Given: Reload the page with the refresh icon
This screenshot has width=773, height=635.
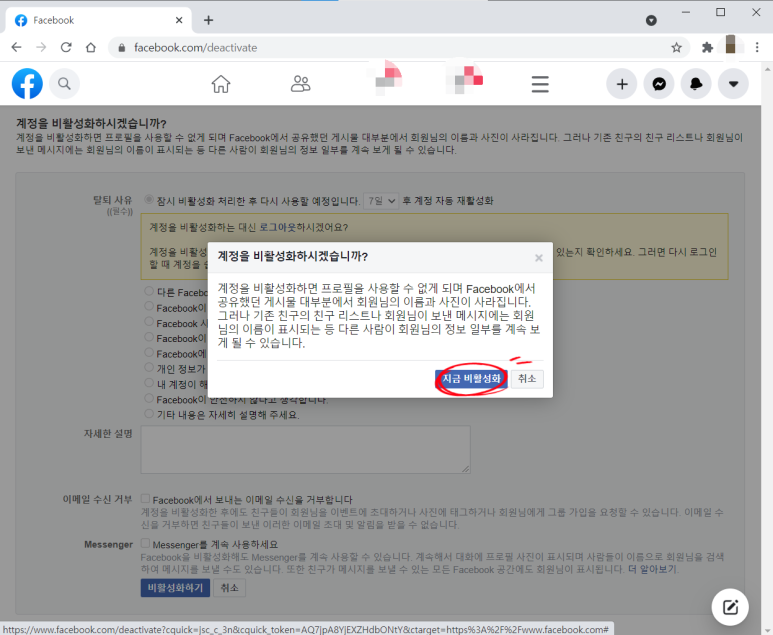Looking at the screenshot, I should pyautogui.click(x=66, y=47).
